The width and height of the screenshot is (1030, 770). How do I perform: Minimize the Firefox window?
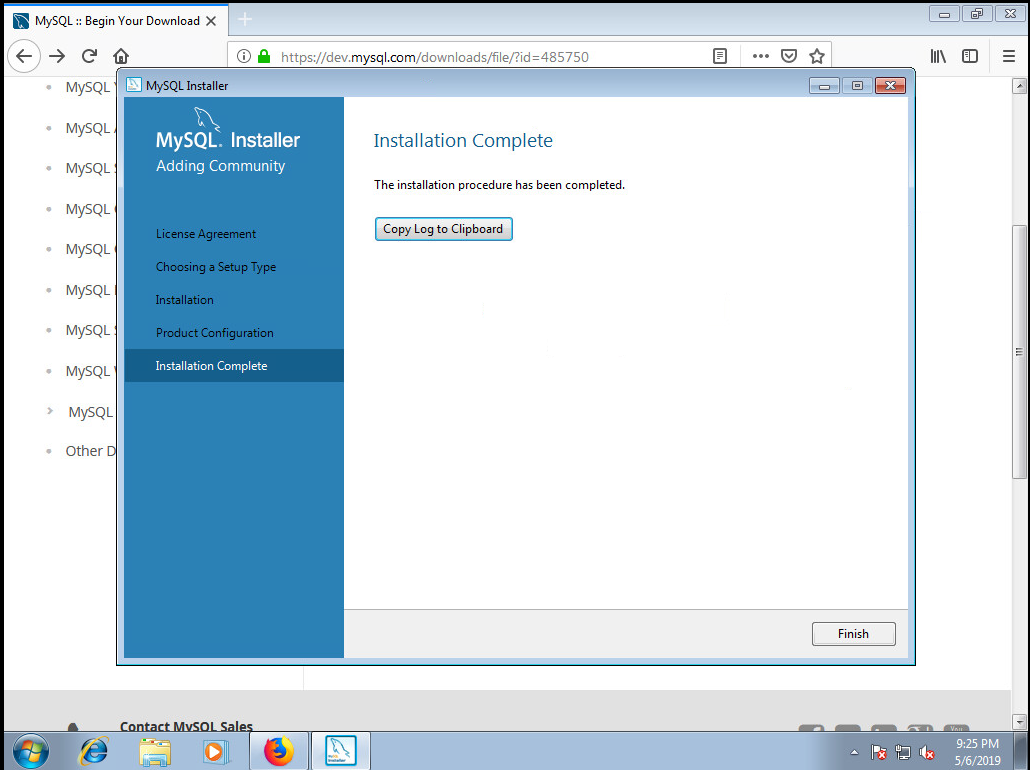click(945, 14)
